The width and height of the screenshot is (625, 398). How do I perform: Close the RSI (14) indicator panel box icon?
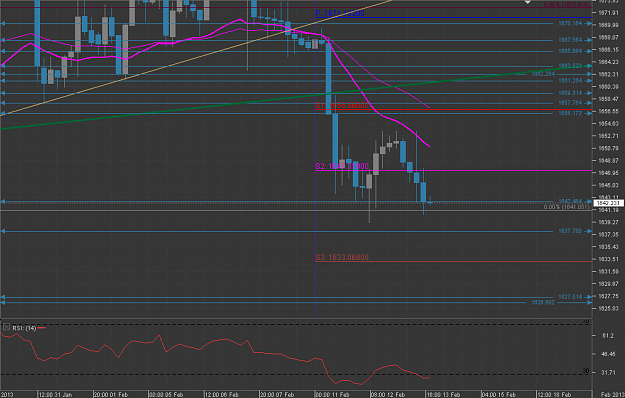click(x=6, y=327)
